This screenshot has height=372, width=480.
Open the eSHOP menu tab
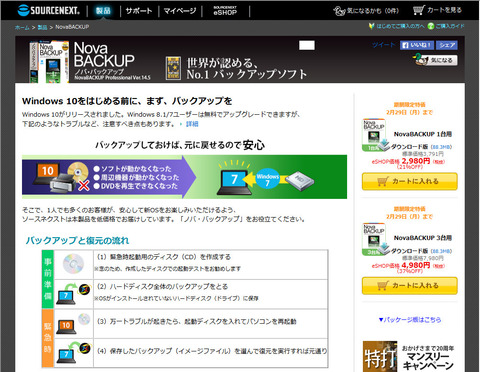225,11
